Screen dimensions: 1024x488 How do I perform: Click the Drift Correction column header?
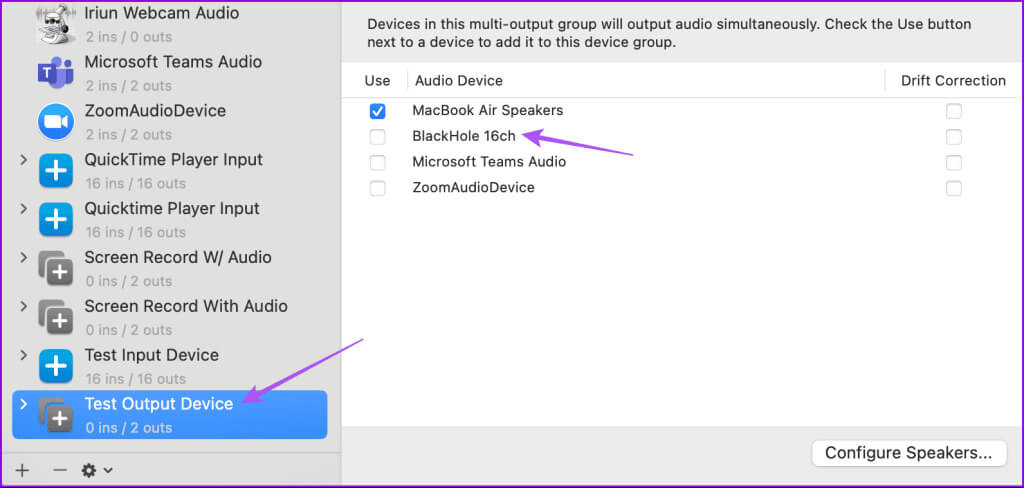click(953, 80)
